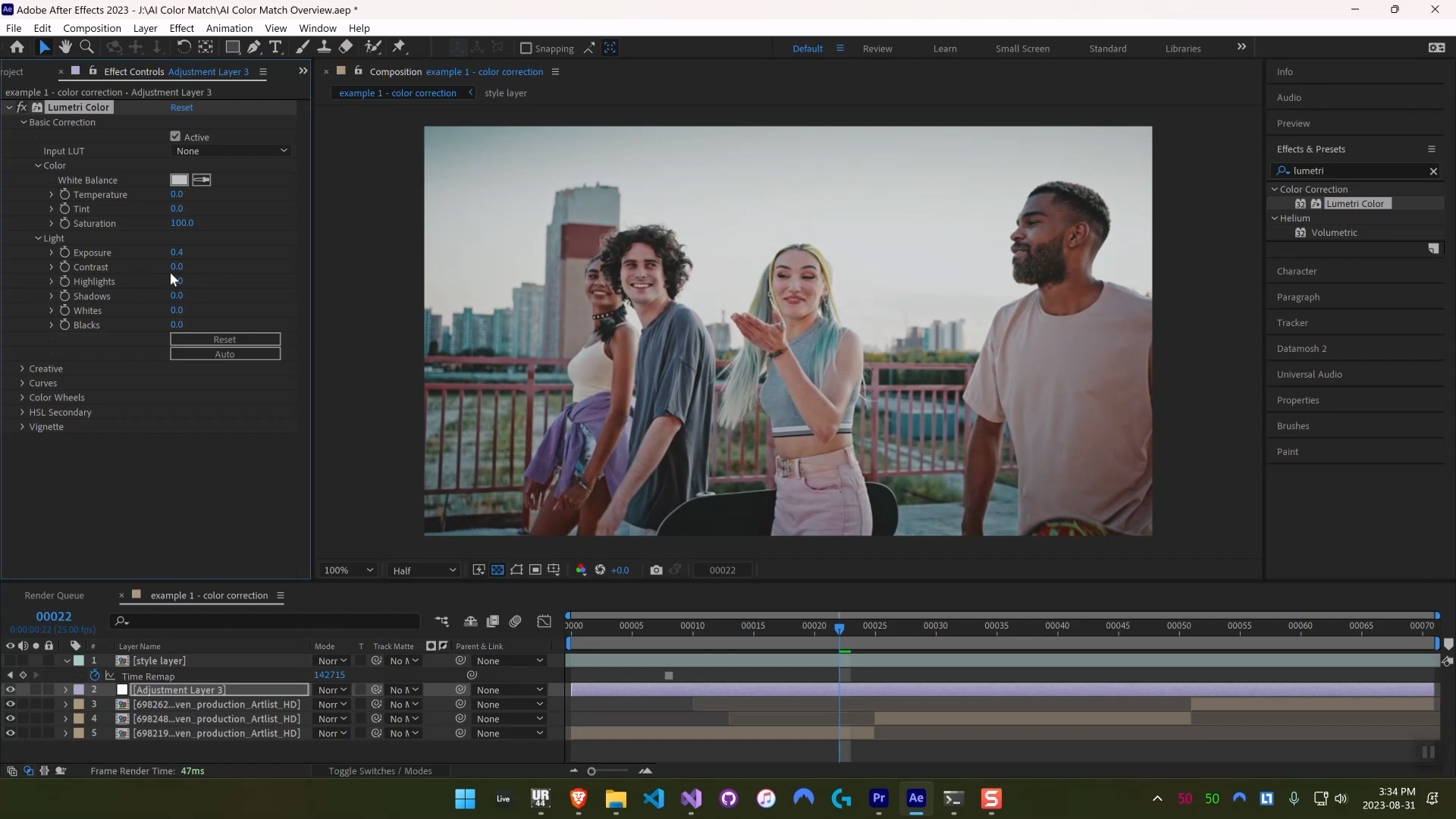
Task: Open the Half resolution dropdown
Action: coord(424,570)
